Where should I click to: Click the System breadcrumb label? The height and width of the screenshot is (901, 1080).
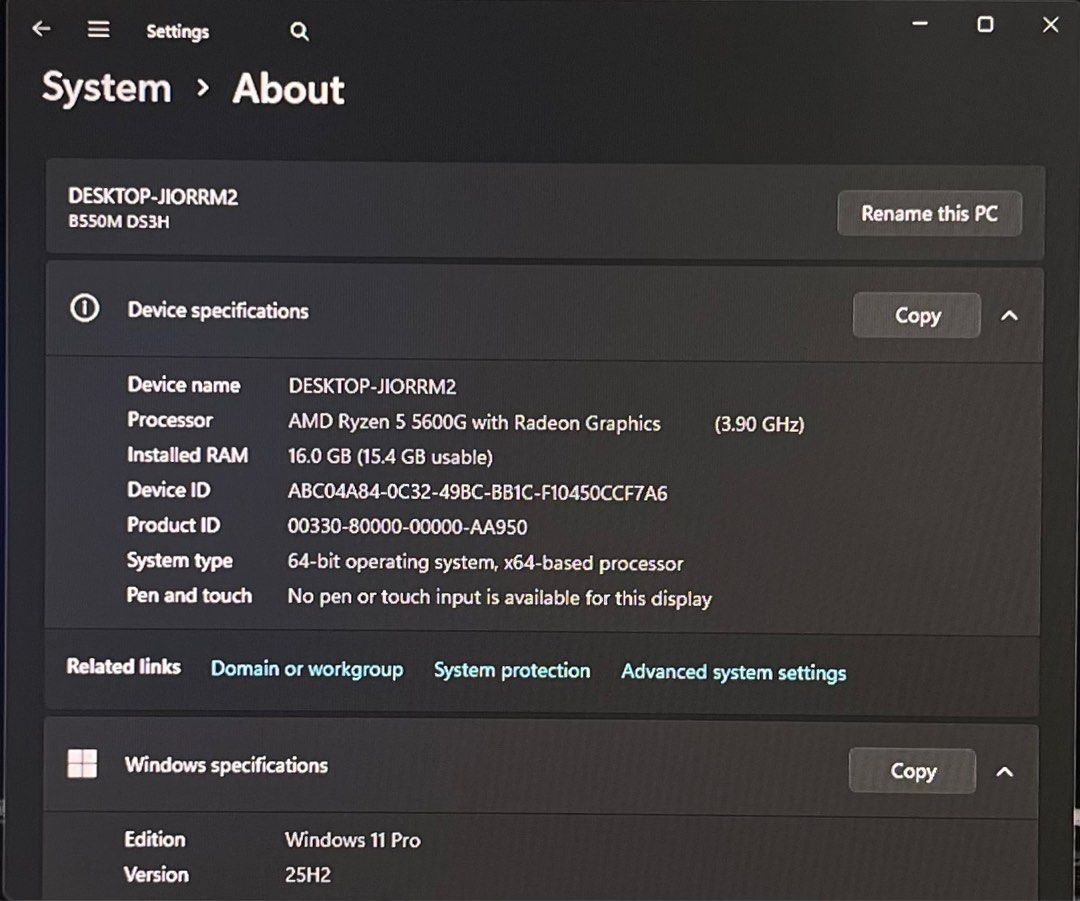pos(106,88)
